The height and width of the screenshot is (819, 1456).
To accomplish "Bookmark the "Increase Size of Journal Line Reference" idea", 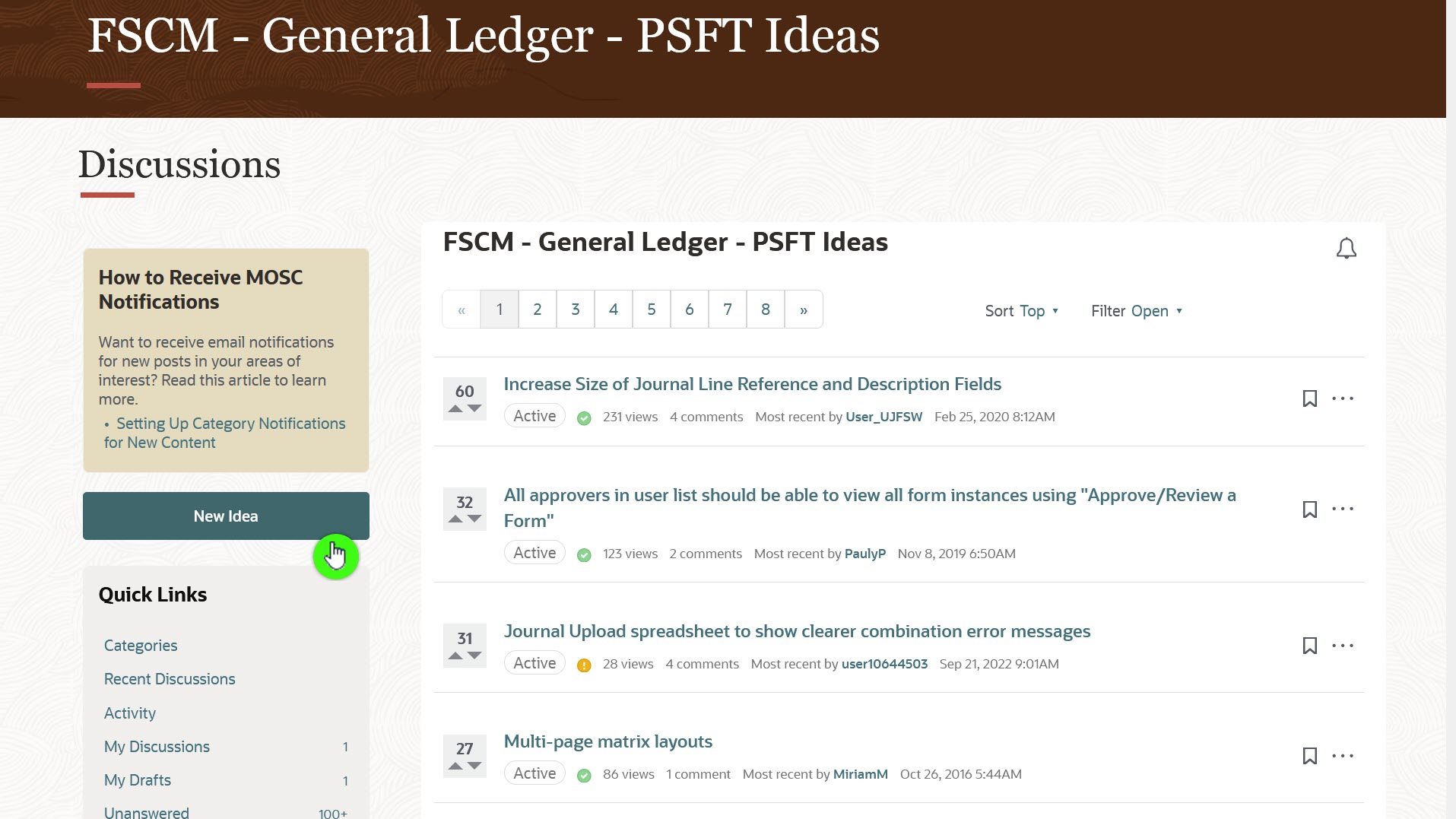I will (x=1310, y=398).
